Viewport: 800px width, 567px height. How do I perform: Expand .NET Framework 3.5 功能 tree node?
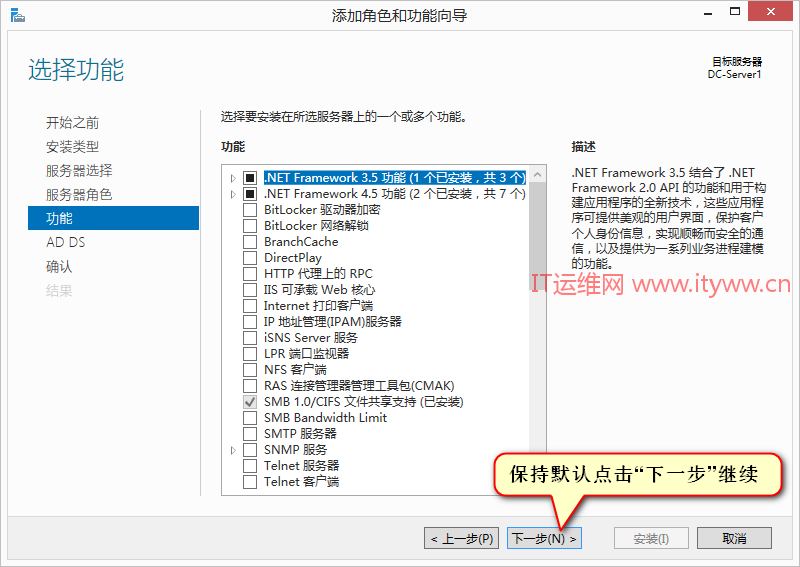point(233,178)
